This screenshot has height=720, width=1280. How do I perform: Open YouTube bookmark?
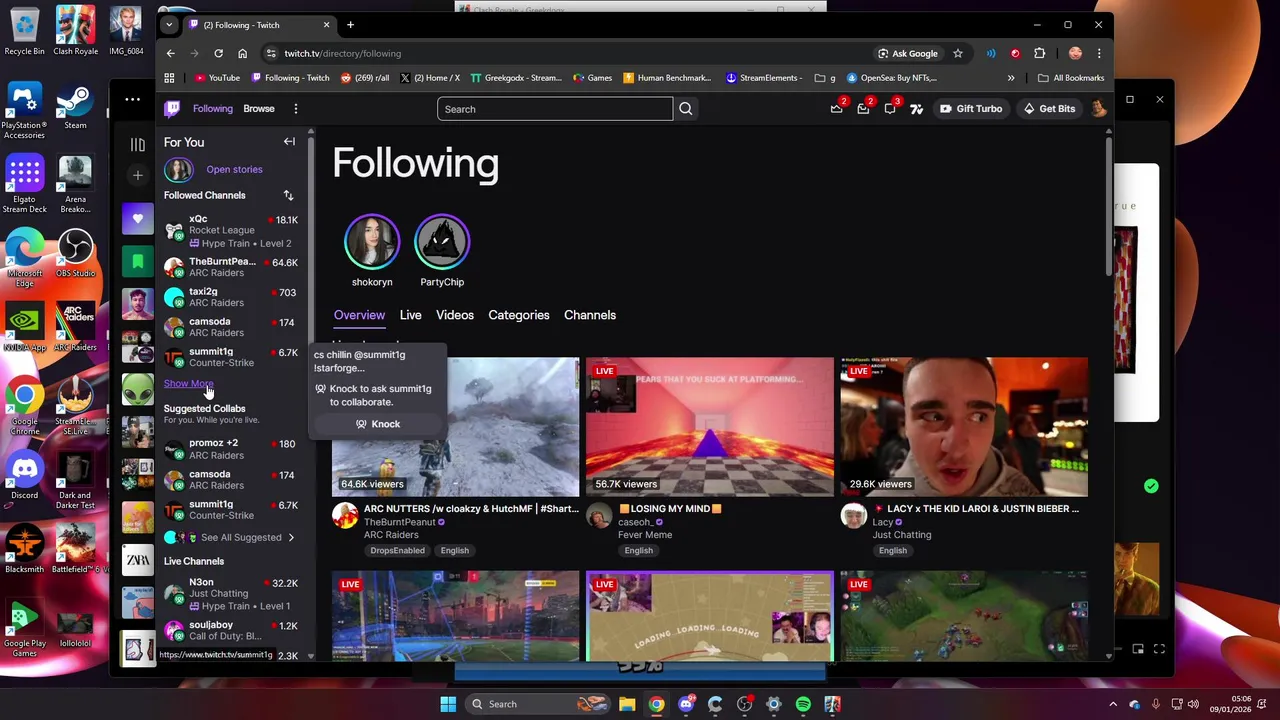click(x=217, y=78)
